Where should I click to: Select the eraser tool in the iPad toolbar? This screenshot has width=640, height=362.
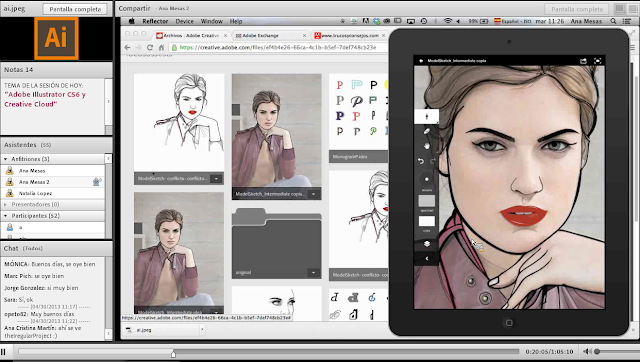[x=427, y=131]
